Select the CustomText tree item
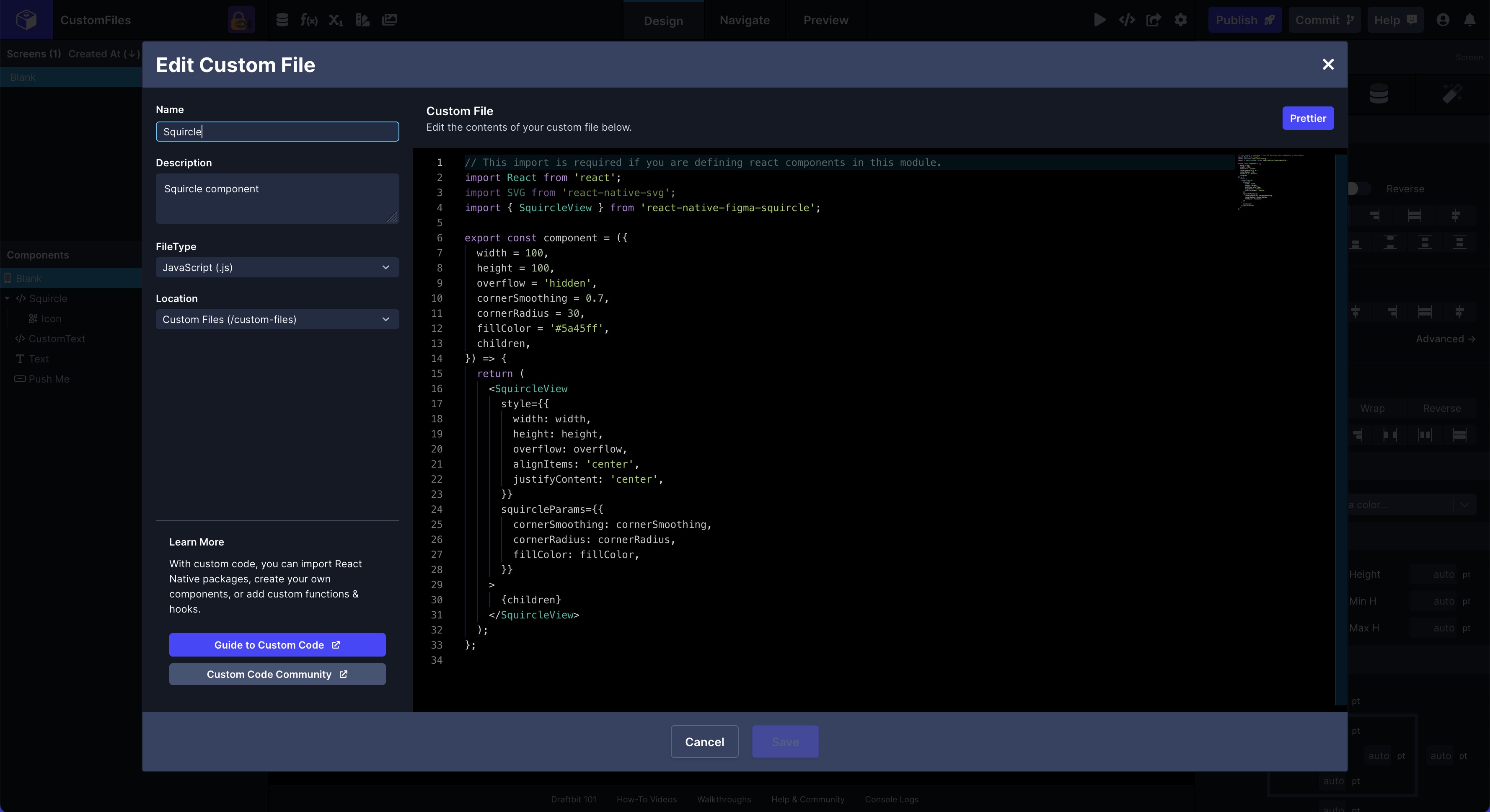The width and height of the screenshot is (1490, 812). coord(57,339)
